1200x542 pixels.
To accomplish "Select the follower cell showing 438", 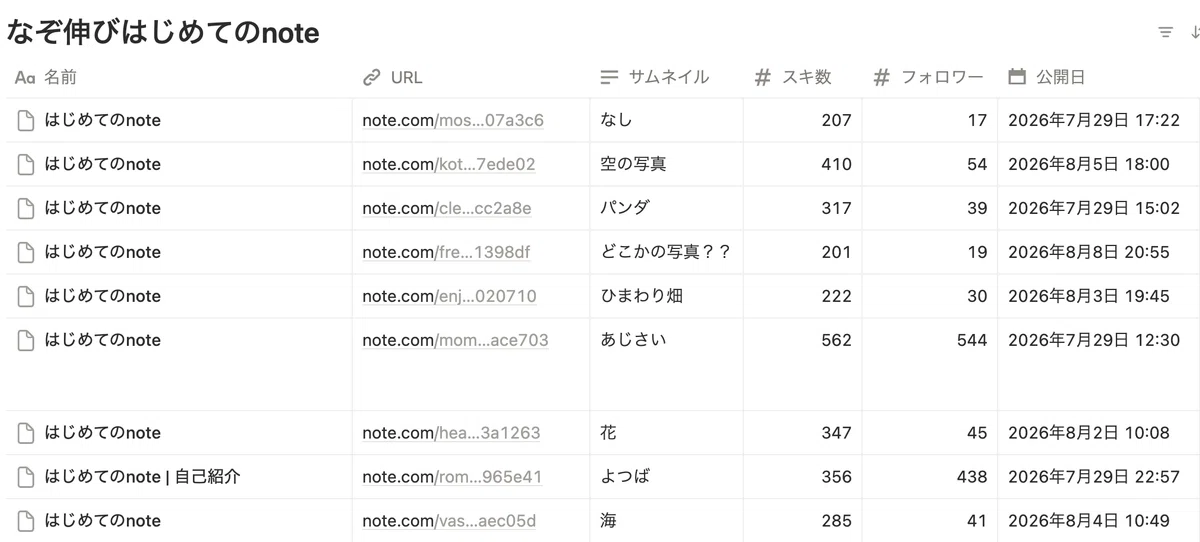I will [x=930, y=477].
